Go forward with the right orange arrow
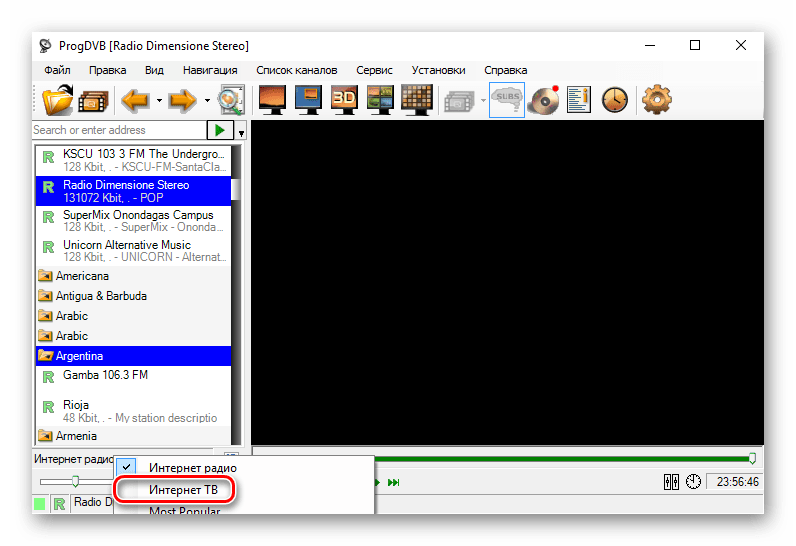Viewport: 796px width, 546px height. pos(183,100)
